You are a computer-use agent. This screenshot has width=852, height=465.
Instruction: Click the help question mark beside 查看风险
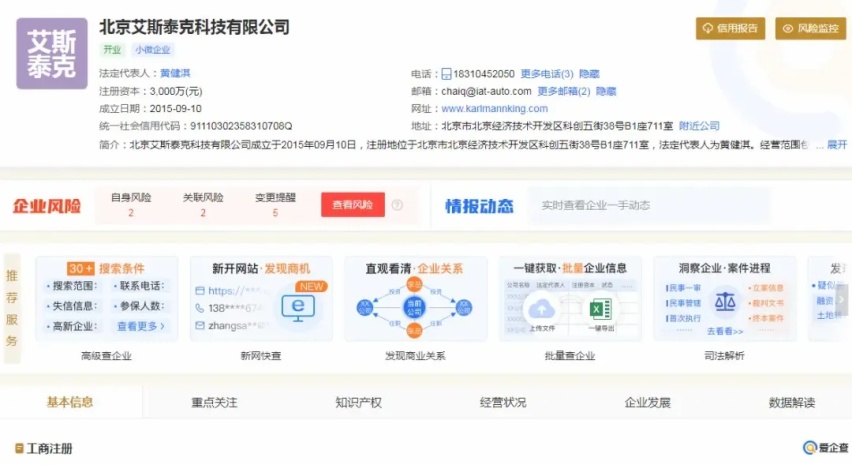397,205
